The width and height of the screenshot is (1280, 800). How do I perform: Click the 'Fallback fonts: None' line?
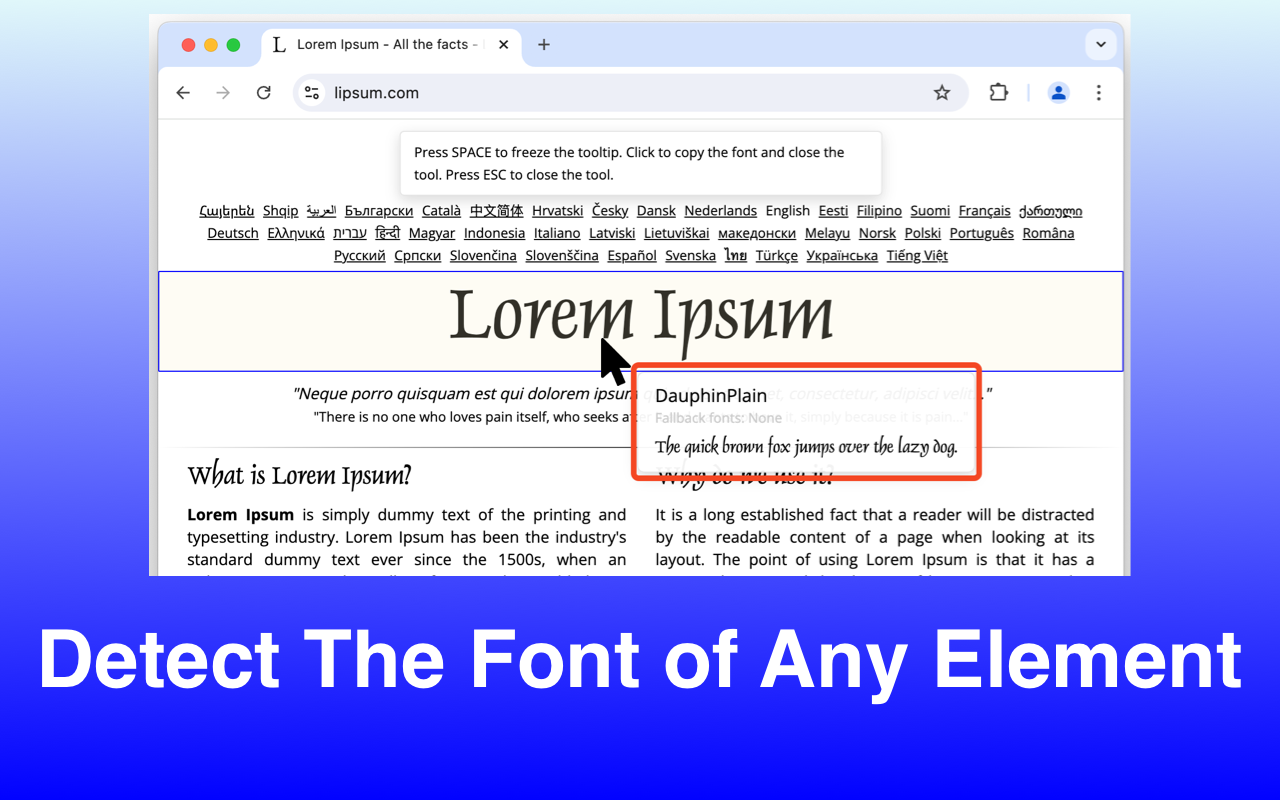[x=718, y=418]
